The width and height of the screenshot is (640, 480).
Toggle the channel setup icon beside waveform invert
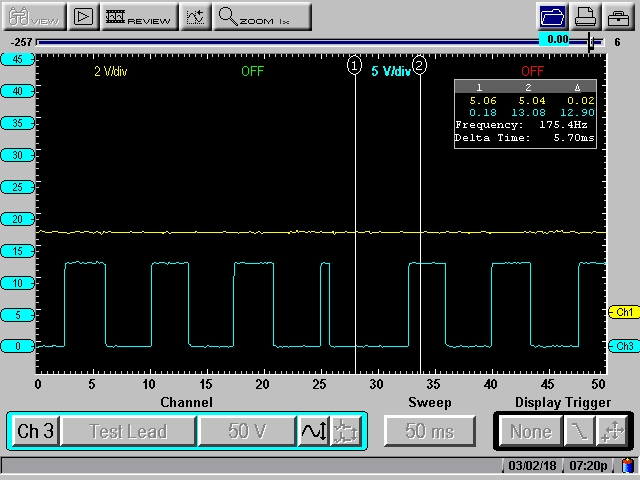(x=344, y=431)
